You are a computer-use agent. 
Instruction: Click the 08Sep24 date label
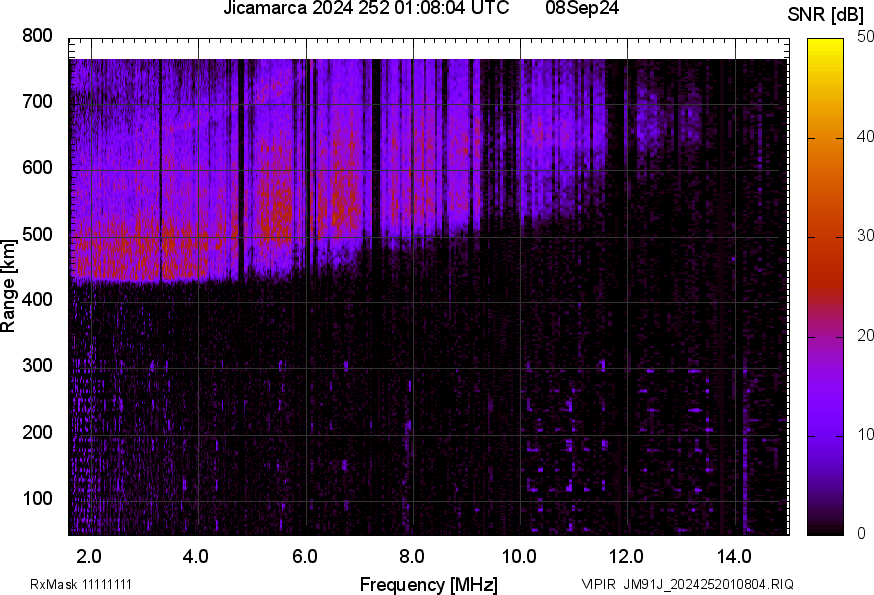pos(583,11)
